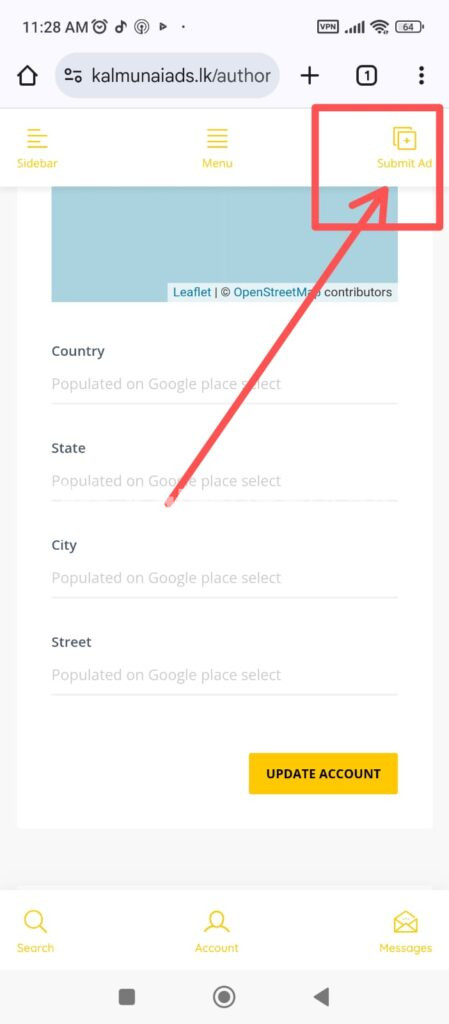
Task: Tap the browser home icon
Action: click(x=27, y=76)
